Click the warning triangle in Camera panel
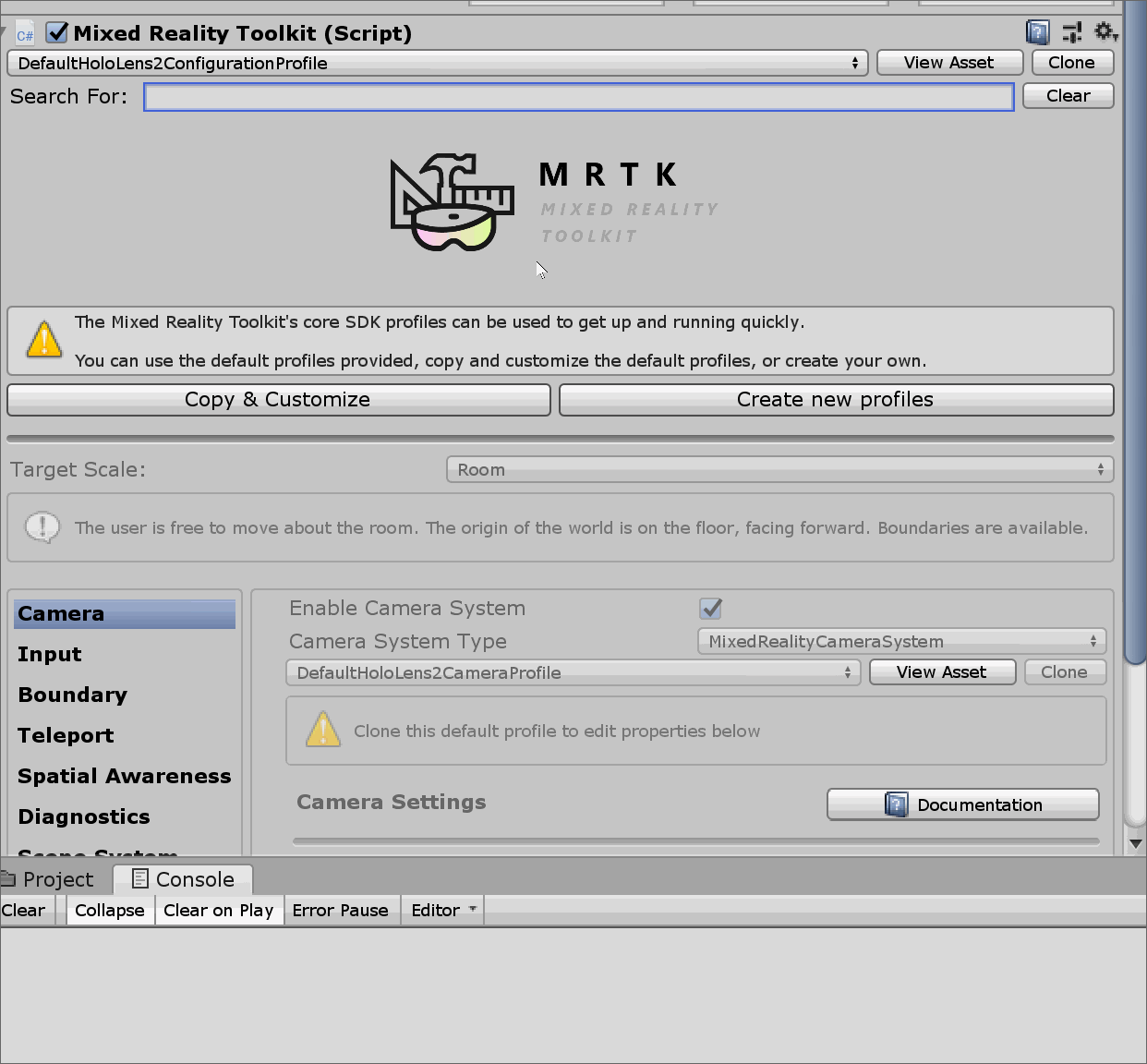1147x1064 pixels. click(x=322, y=730)
